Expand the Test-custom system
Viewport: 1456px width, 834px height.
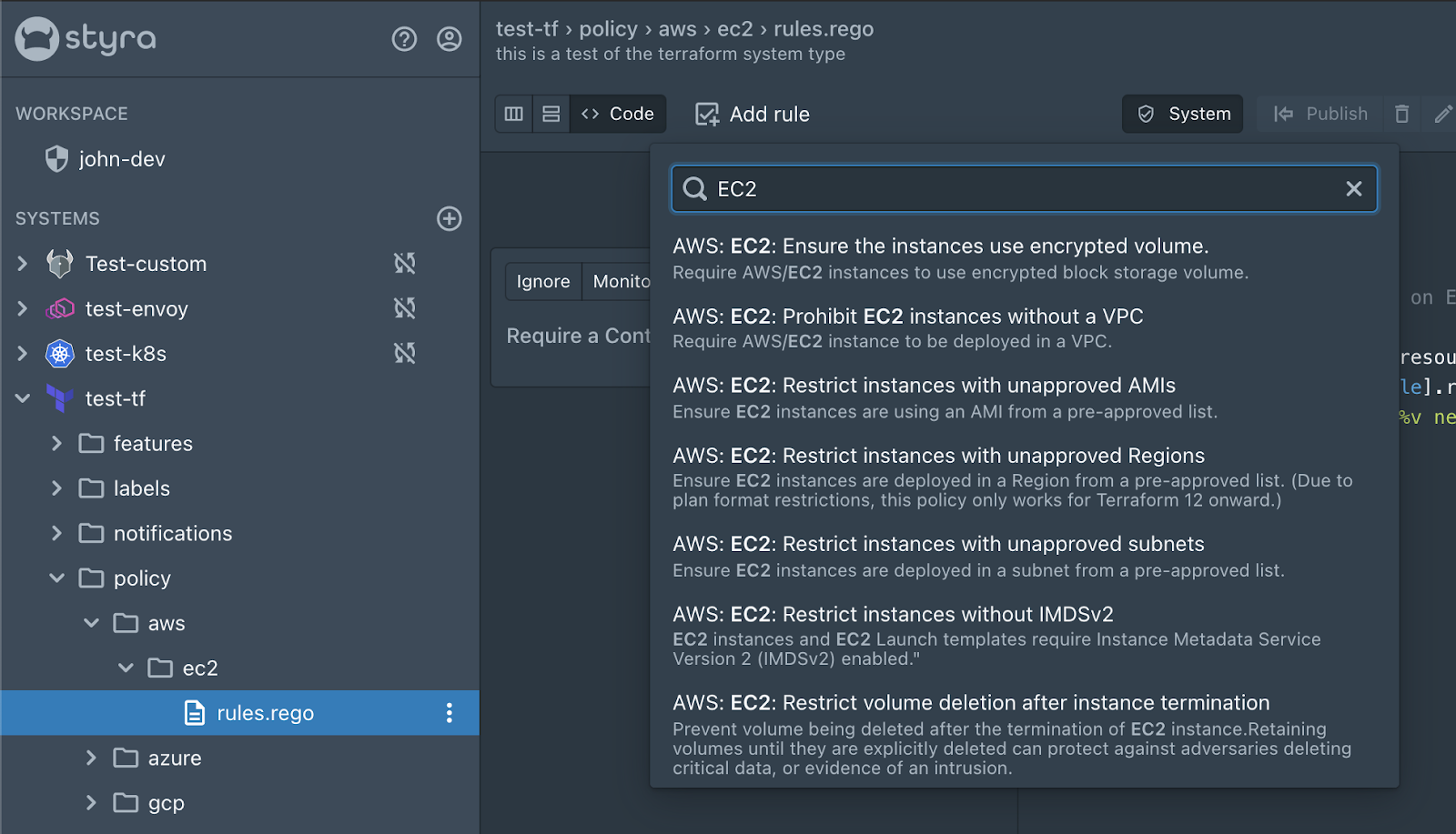23,264
